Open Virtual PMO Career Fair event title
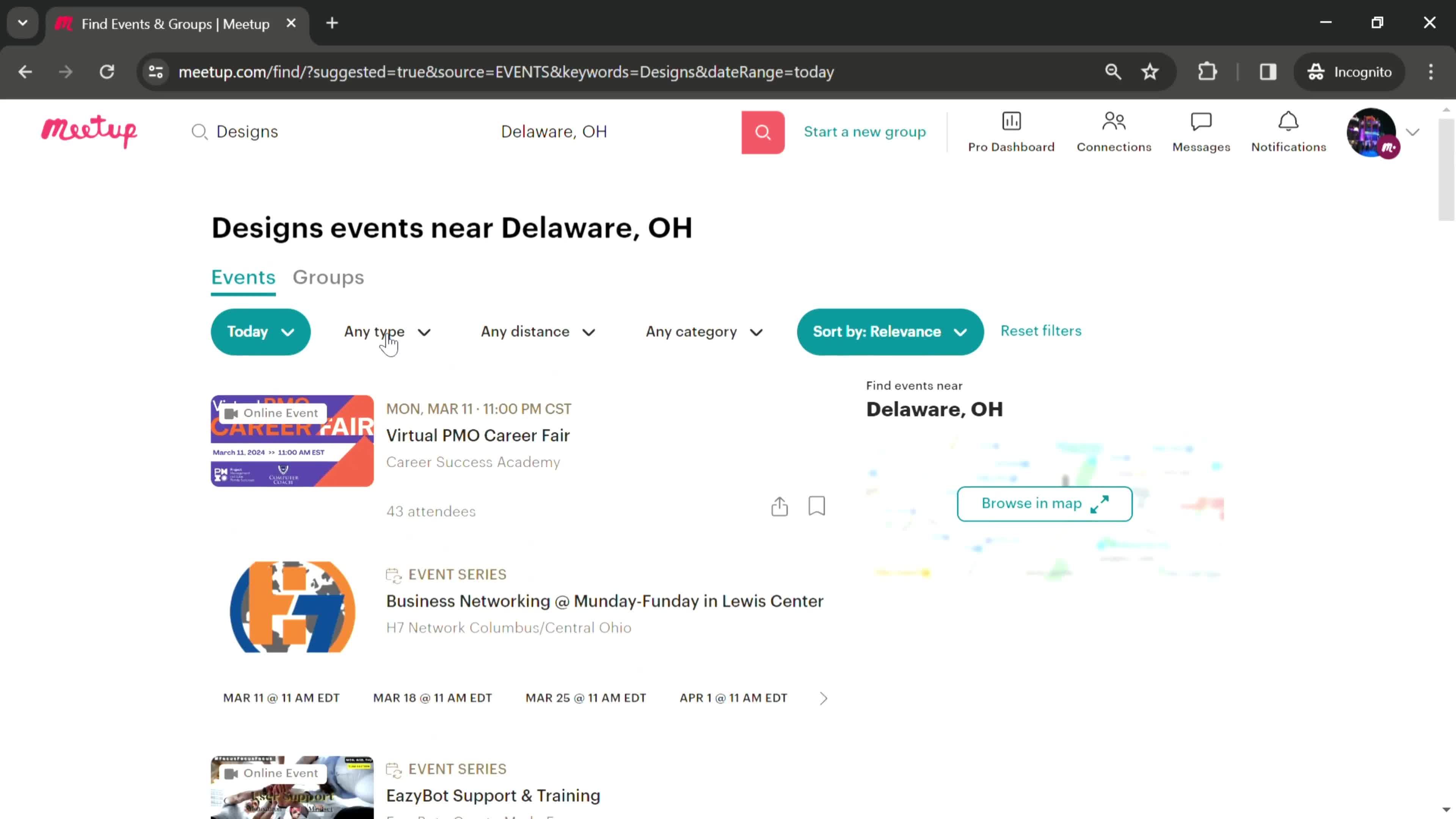This screenshot has height=819, width=1456. (478, 435)
